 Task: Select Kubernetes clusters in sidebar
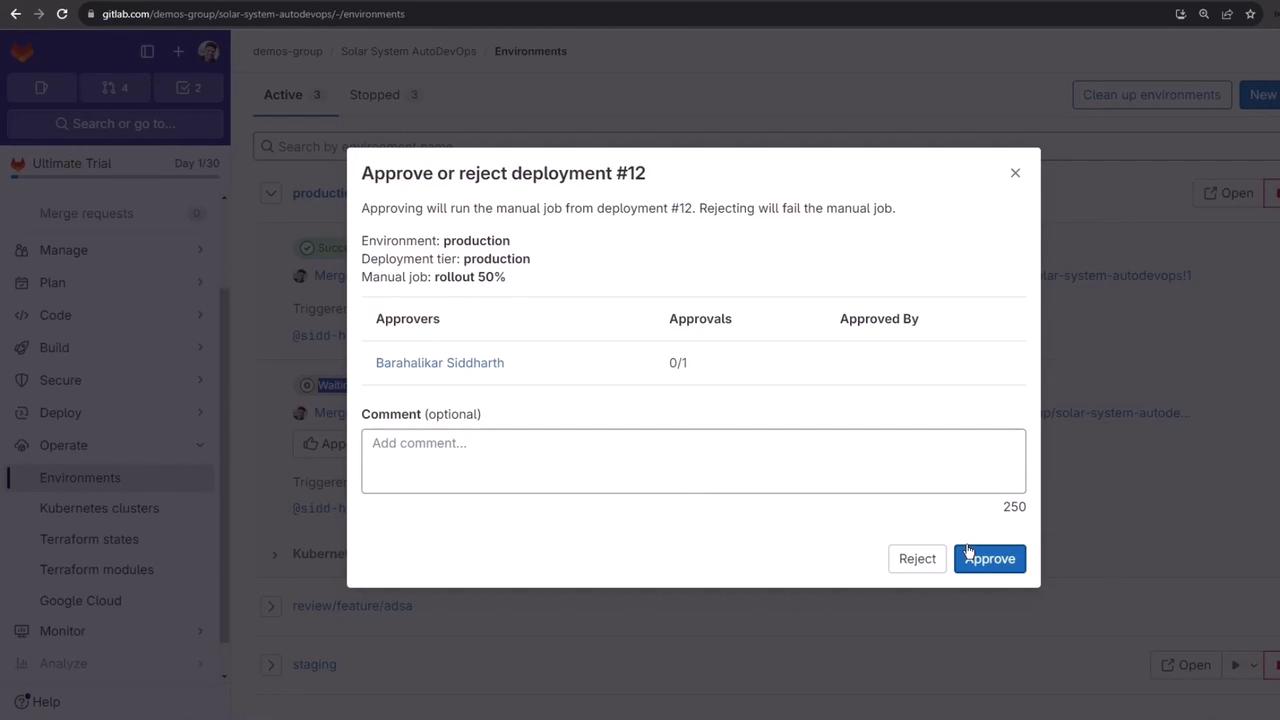point(99,508)
